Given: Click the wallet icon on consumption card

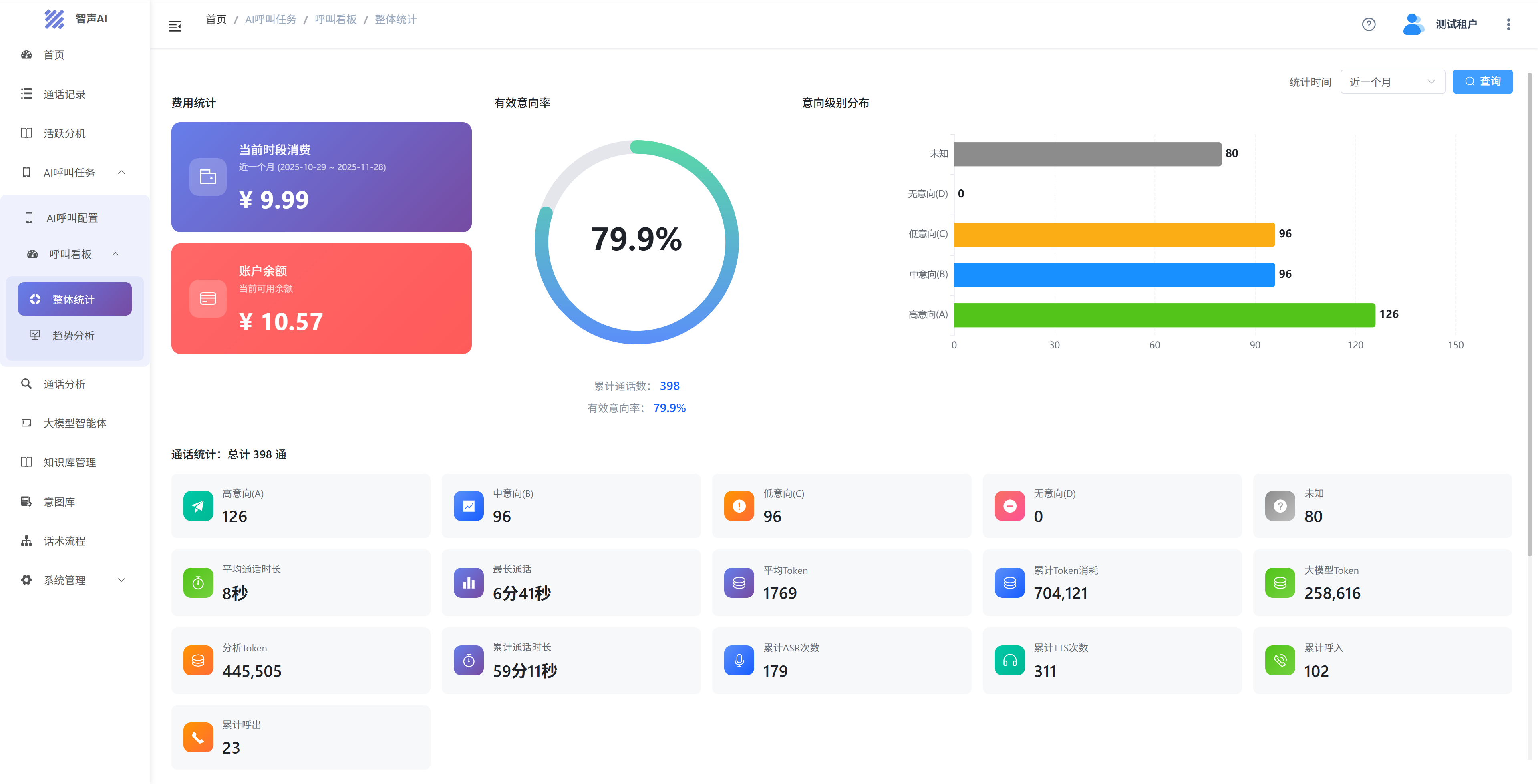Looking at the screenshot, I should point(208,177).
